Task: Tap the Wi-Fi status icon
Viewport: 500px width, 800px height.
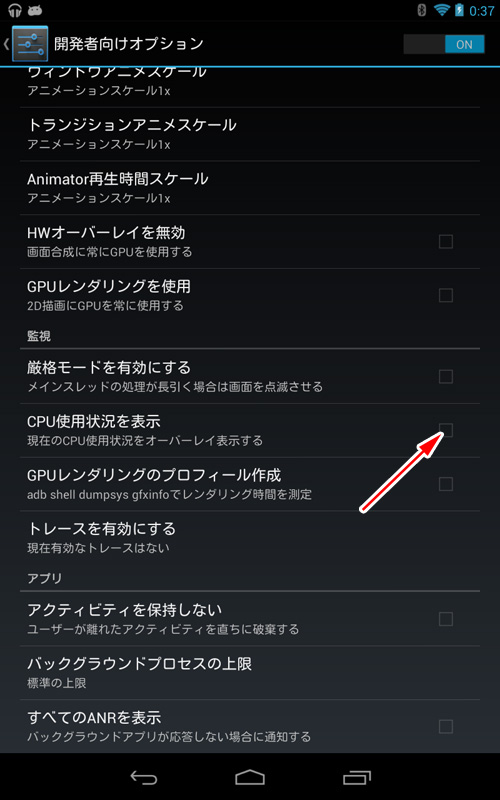Action: [441, 10]
